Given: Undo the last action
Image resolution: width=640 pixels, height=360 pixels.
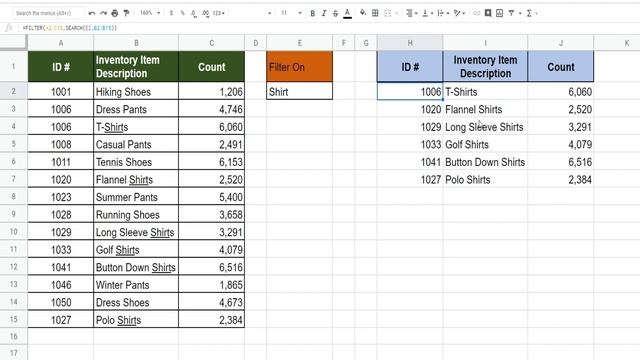Looking at the screenshot, I should pyautogui.click(x=92, y=13).
